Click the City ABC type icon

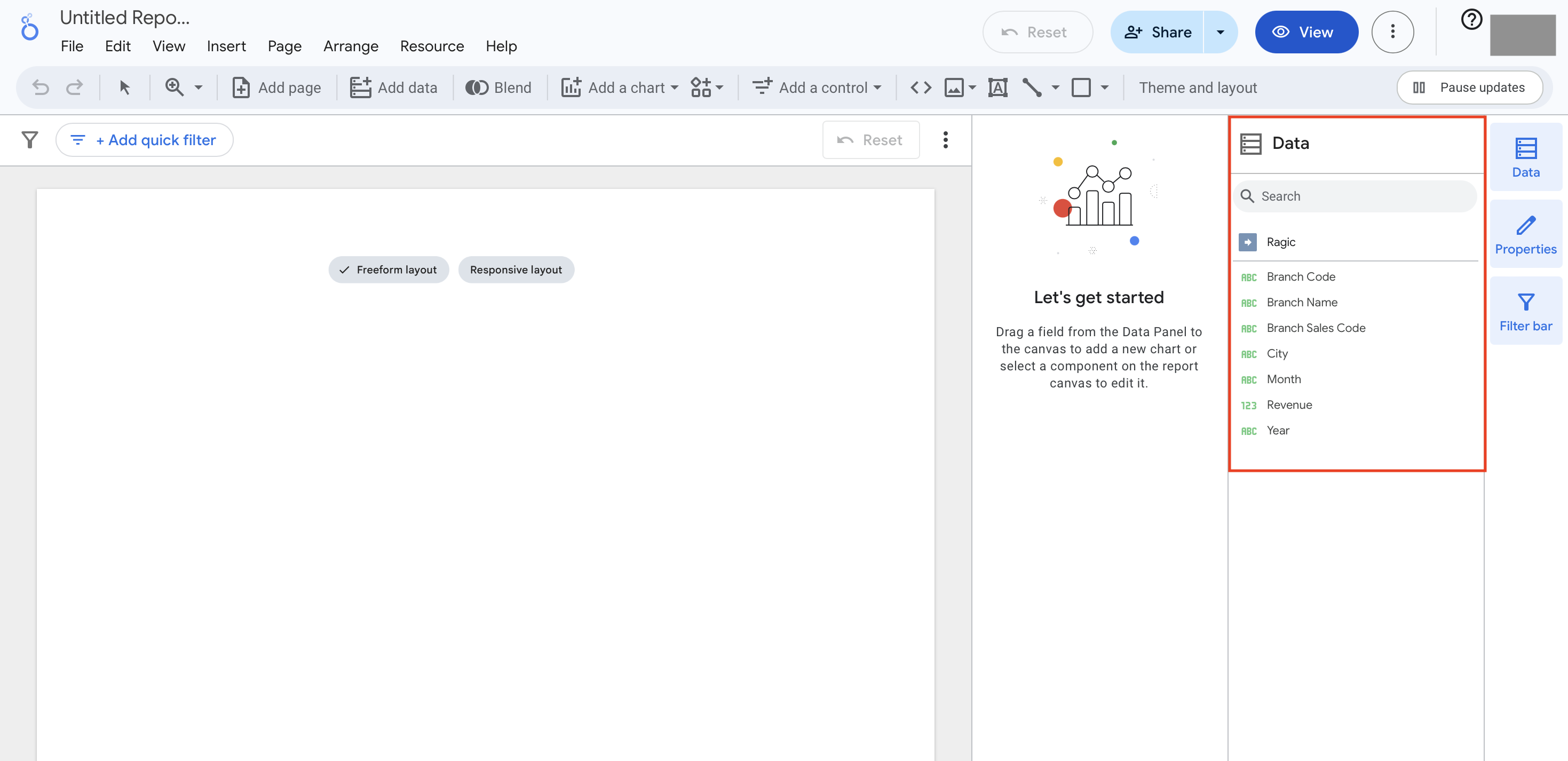(x=1248, y=354)
